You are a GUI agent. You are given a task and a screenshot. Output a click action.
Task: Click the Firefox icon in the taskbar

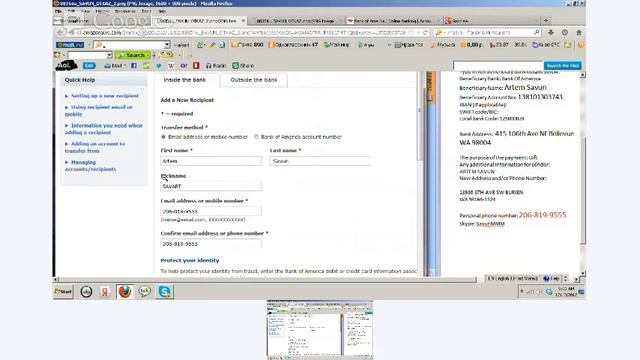tap(124, 291)
